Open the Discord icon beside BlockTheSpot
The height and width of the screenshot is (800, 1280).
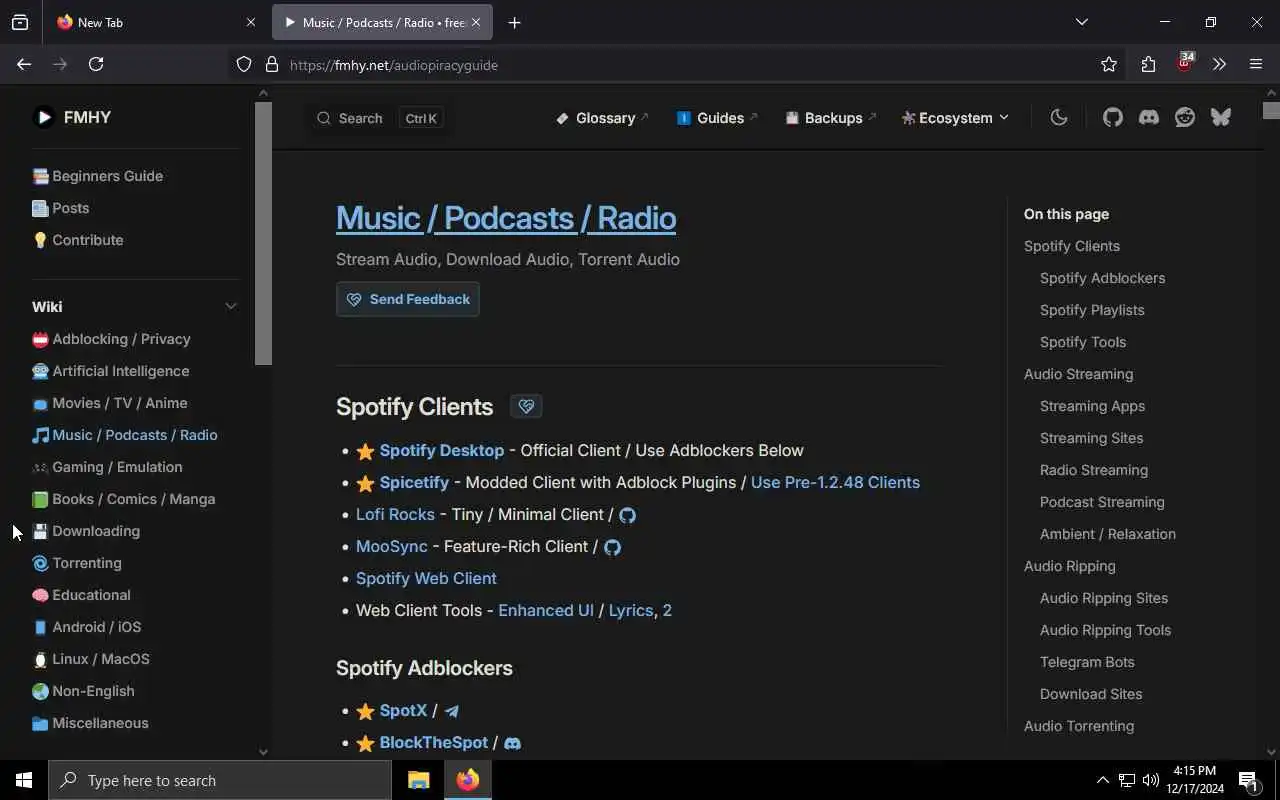(512, 743)
